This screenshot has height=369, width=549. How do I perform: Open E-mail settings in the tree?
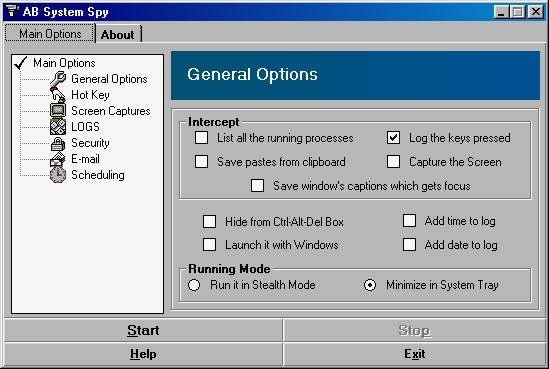[x=85, y=159]
